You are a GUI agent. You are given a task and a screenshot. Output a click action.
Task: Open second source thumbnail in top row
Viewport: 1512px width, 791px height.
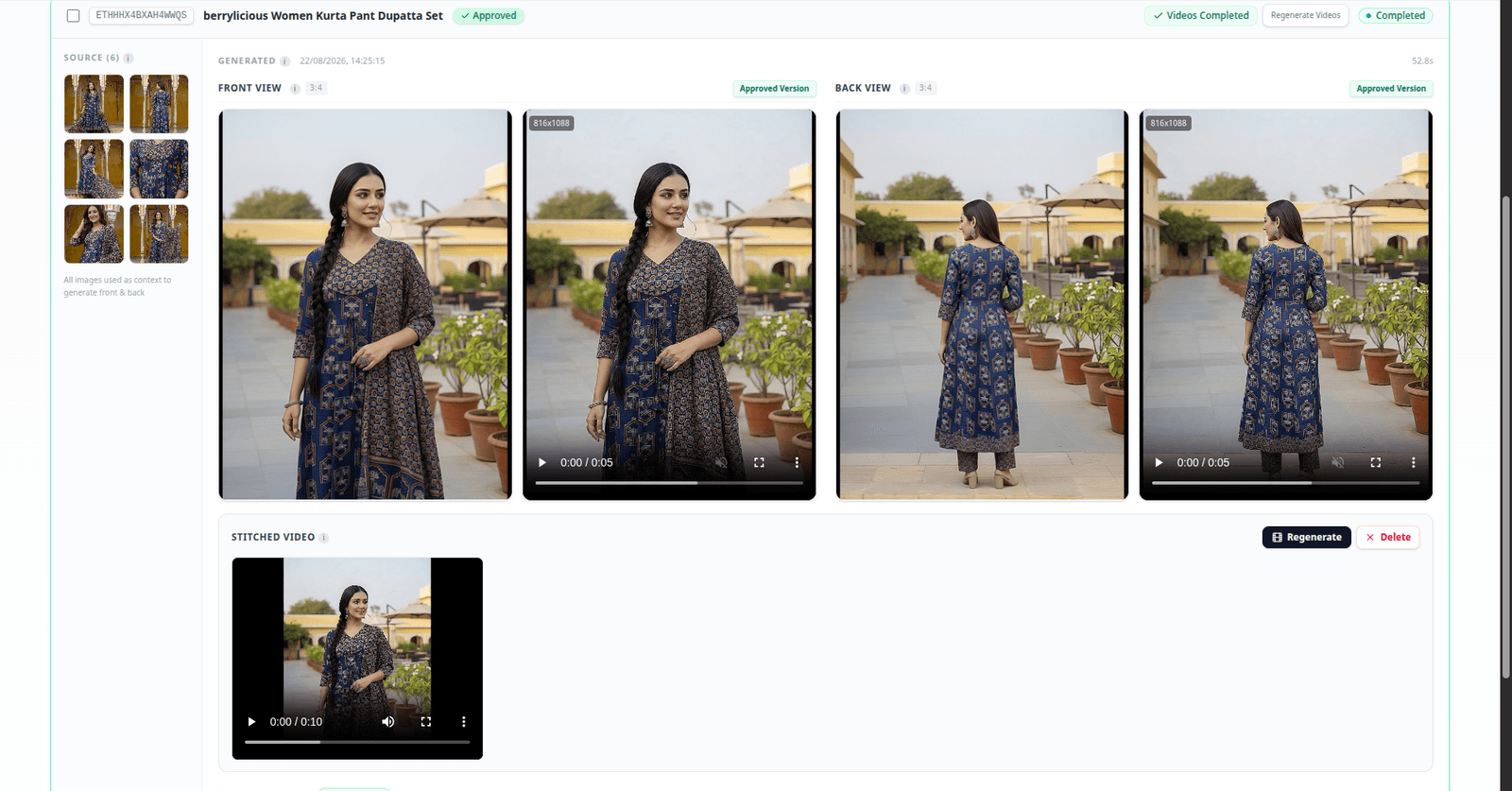click(x=159, y=104)
